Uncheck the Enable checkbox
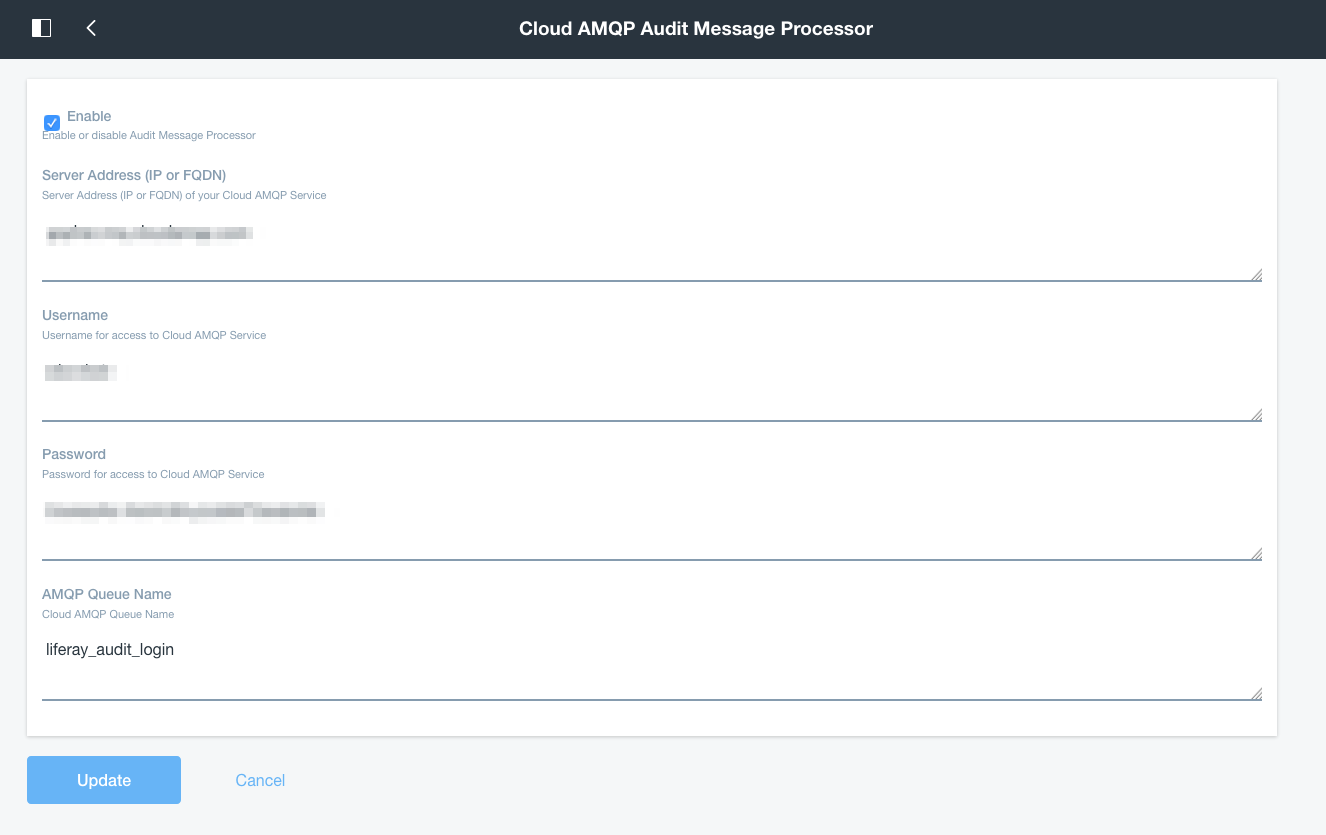The image size is (1326, 835). click(x=52, y=123)
